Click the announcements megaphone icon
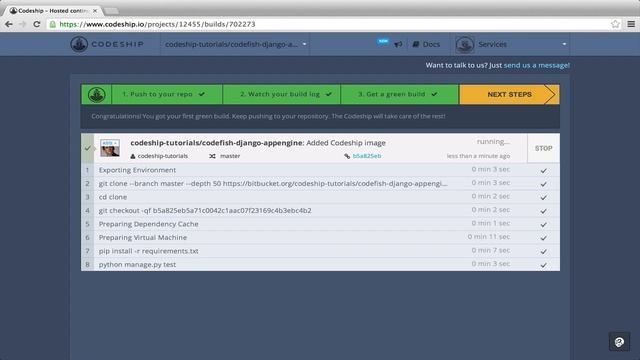 tap(398, 44)
